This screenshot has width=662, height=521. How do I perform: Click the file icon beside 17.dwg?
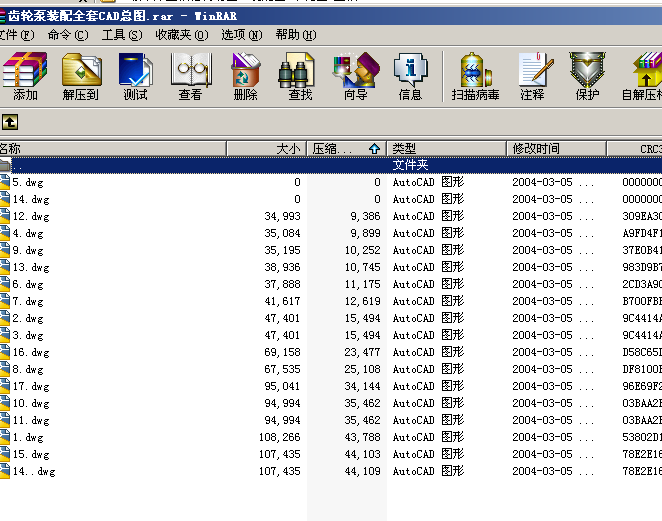click(5, 386)
